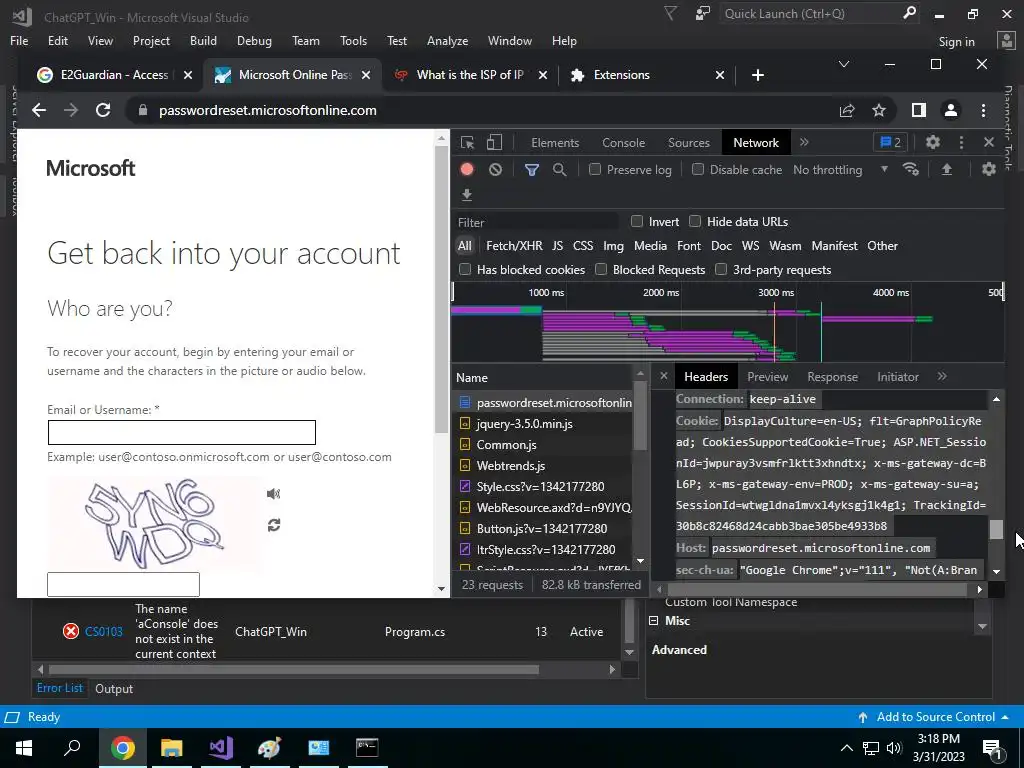Refresh the captcha image icon
This screenshot has height=768, width=1024.
tap(274, 525)
